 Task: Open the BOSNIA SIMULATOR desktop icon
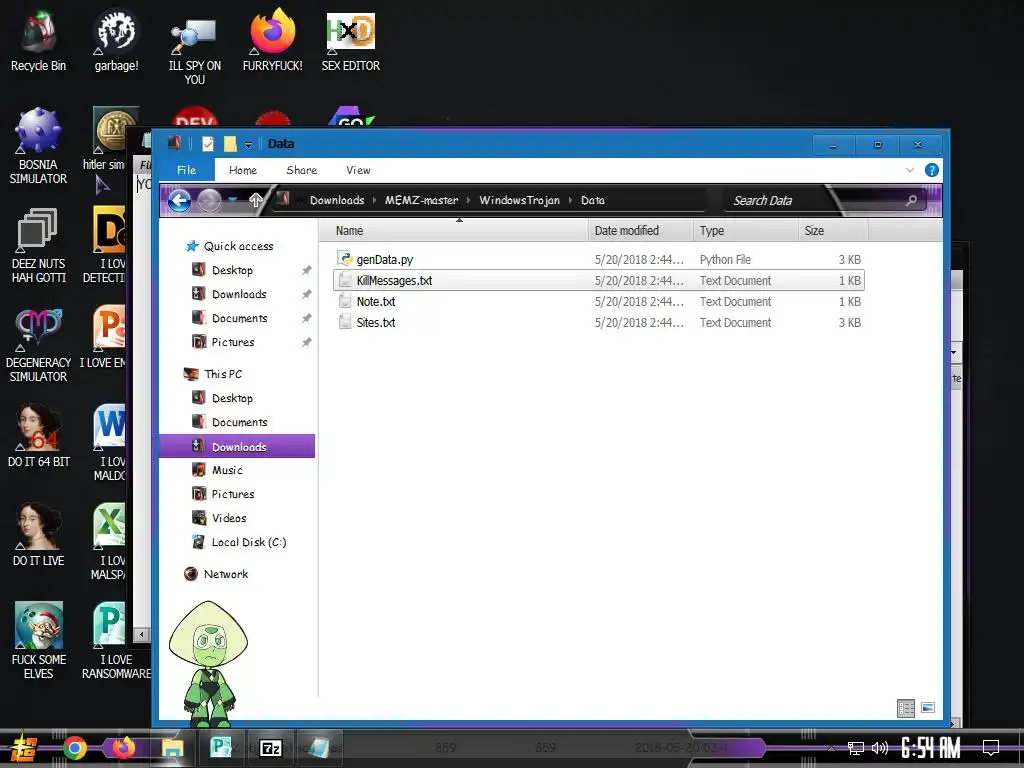(x=39, y=147)
